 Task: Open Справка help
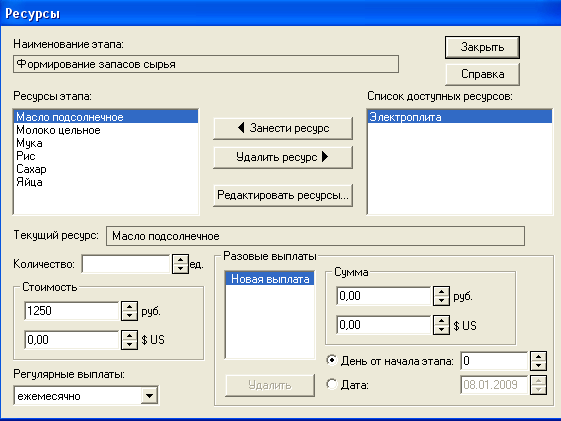coord(482,74)
